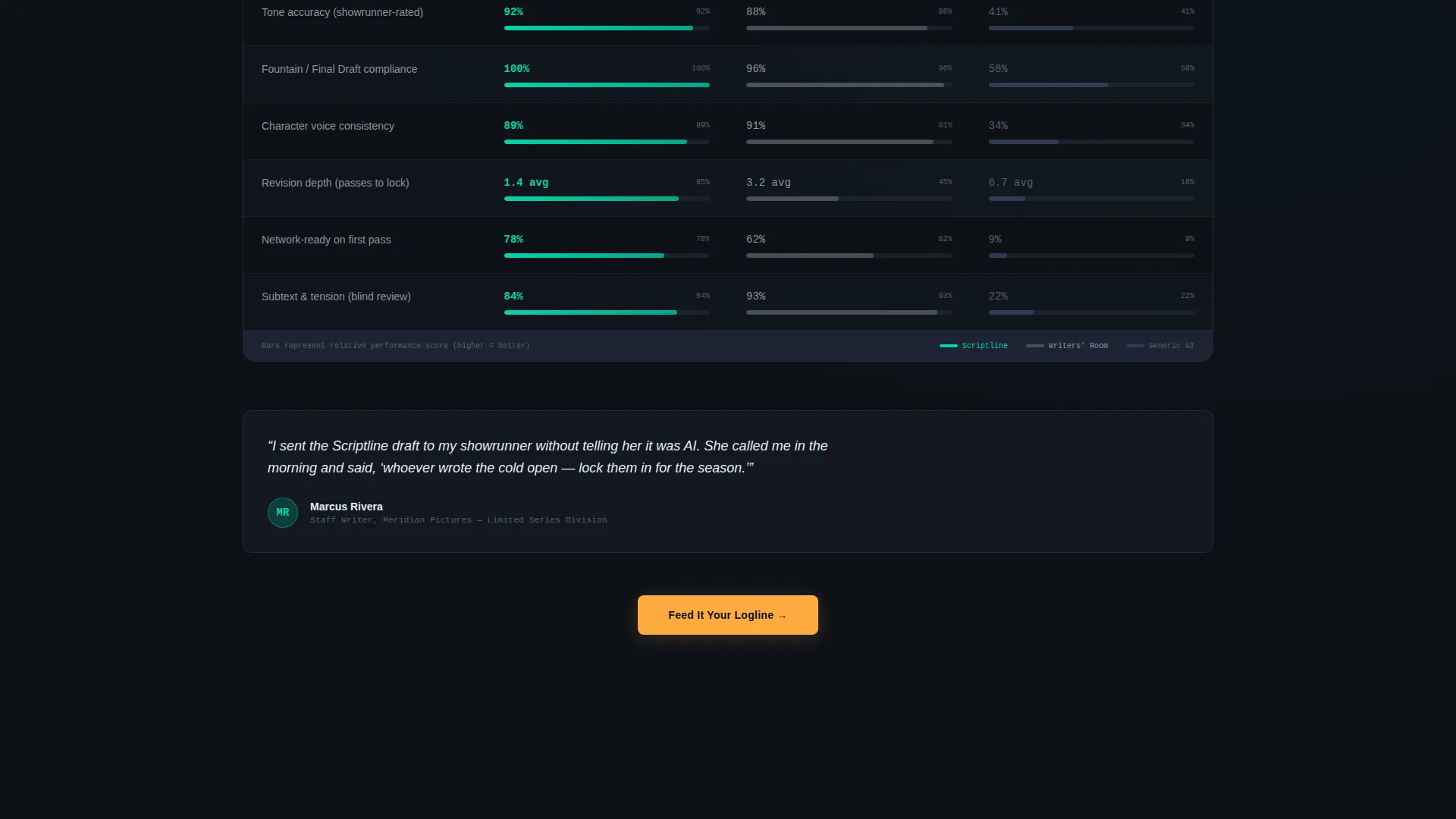
Task: Click Staff Writer, Meridian Pictures caption
Action: (x=458, y=520)
